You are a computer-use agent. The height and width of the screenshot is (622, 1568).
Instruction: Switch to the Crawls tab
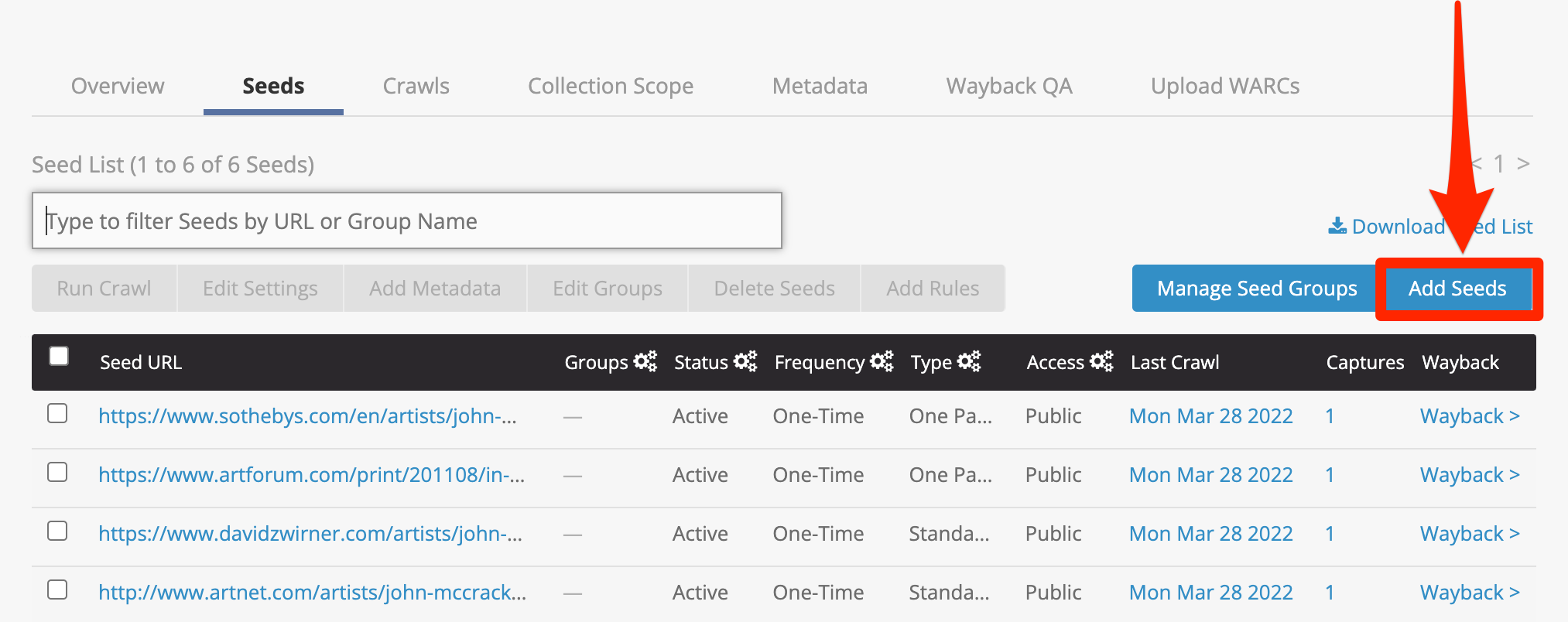click(x=416, y=86)
